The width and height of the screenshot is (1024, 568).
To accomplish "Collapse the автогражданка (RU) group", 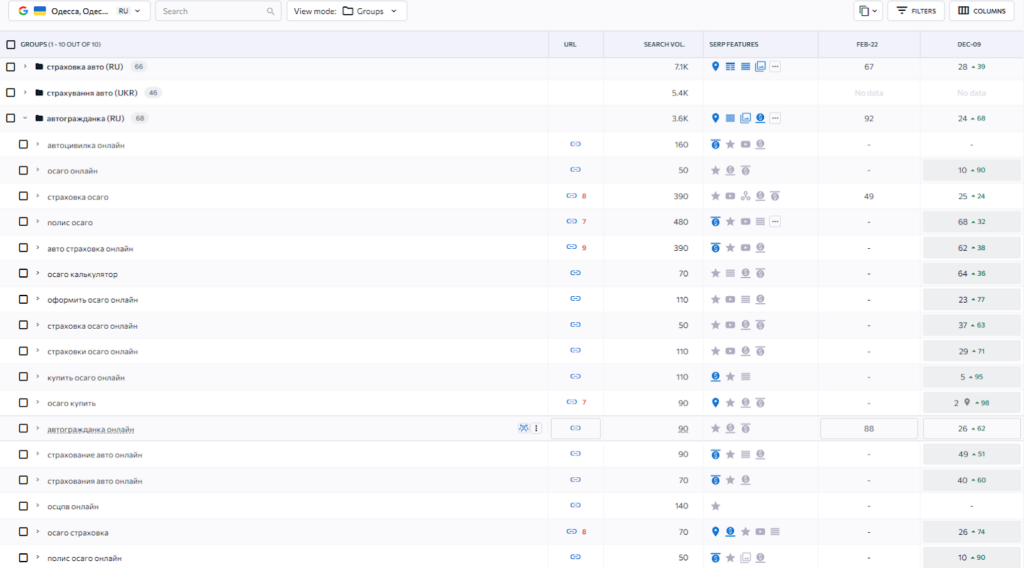I will point(25,118).
